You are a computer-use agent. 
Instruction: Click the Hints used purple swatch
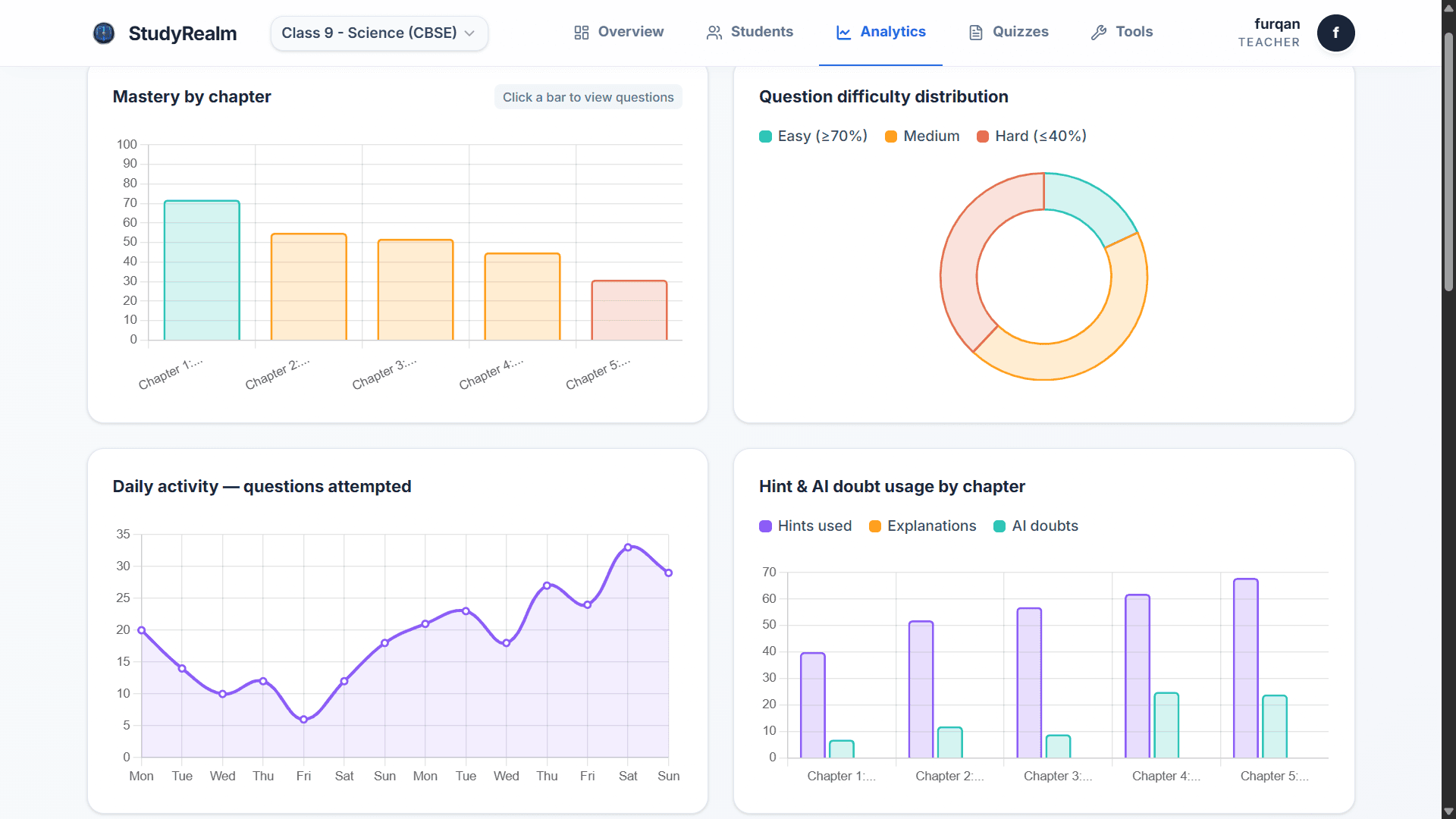(x=765, y=526)
